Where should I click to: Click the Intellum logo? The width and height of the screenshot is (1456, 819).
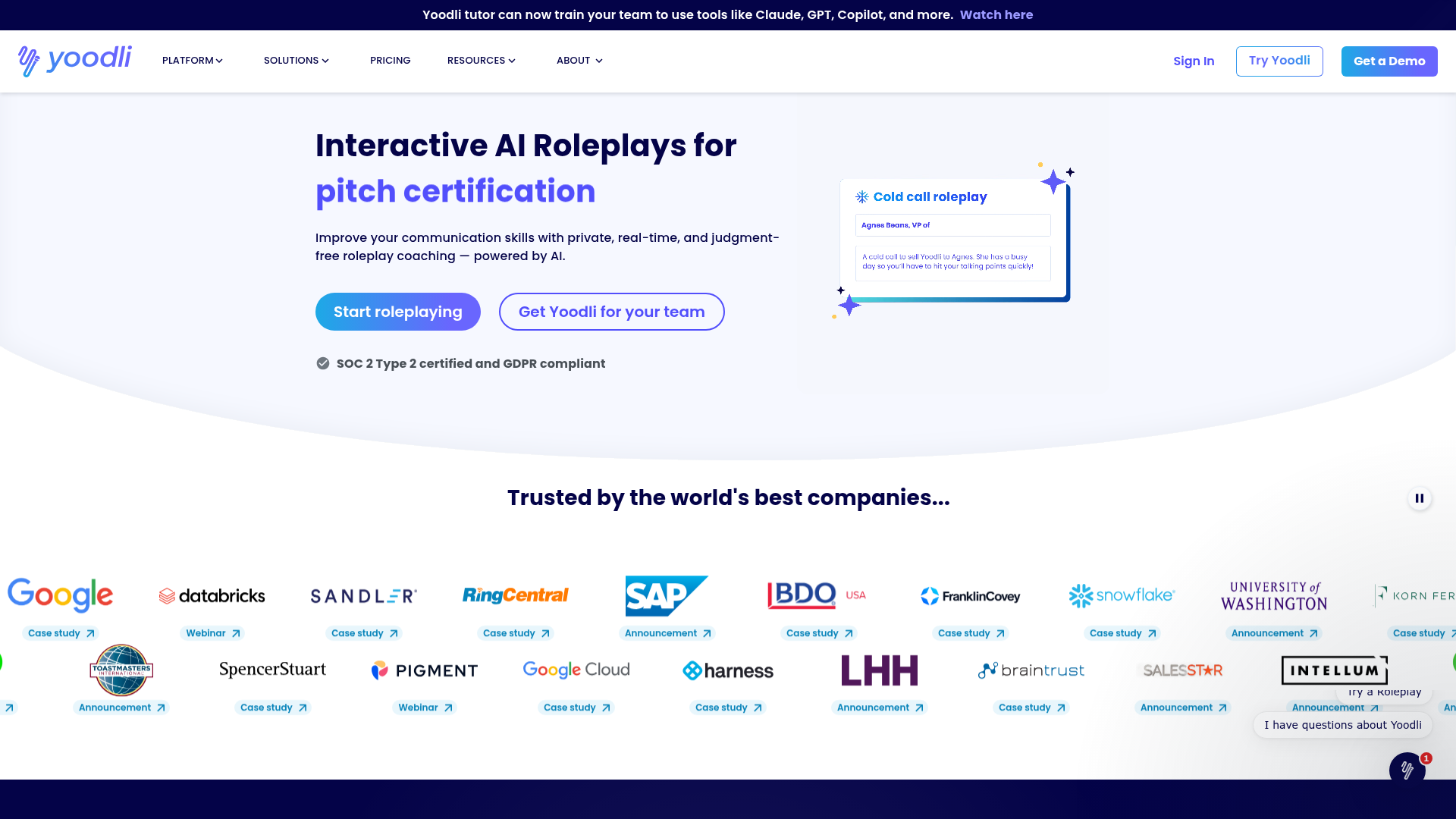pos(1335,670)
